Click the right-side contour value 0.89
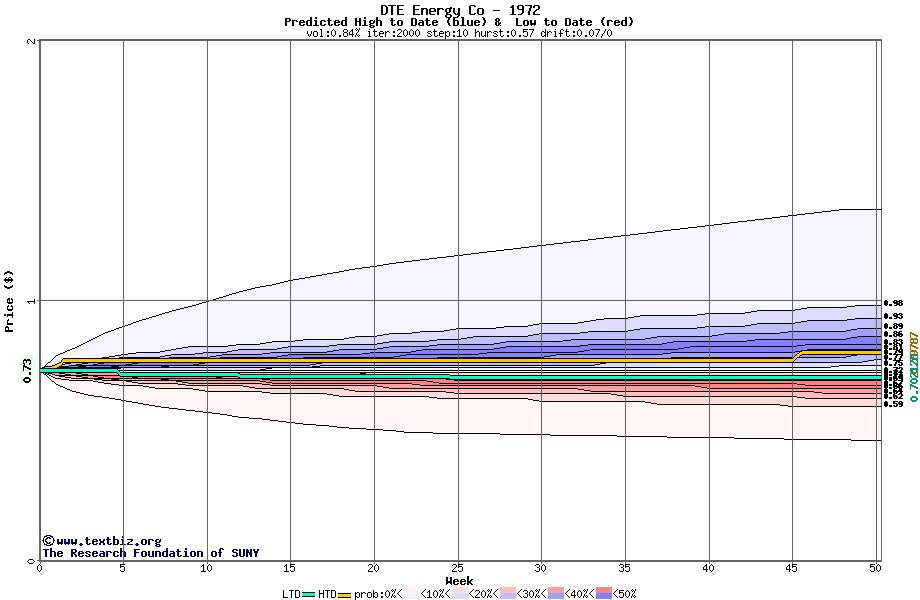 pyautogui.click(x=894, y=327)
